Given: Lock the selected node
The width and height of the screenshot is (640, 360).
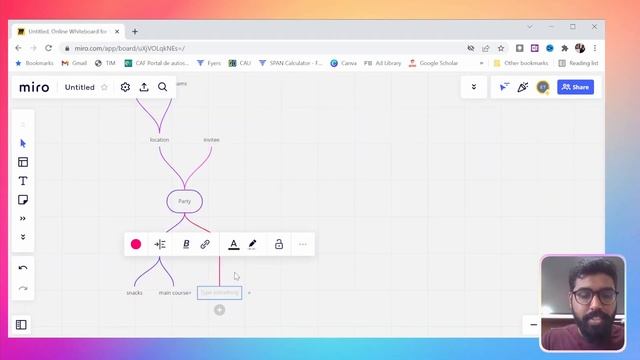Looking at the screenshot, I should (x=279, y=244).
